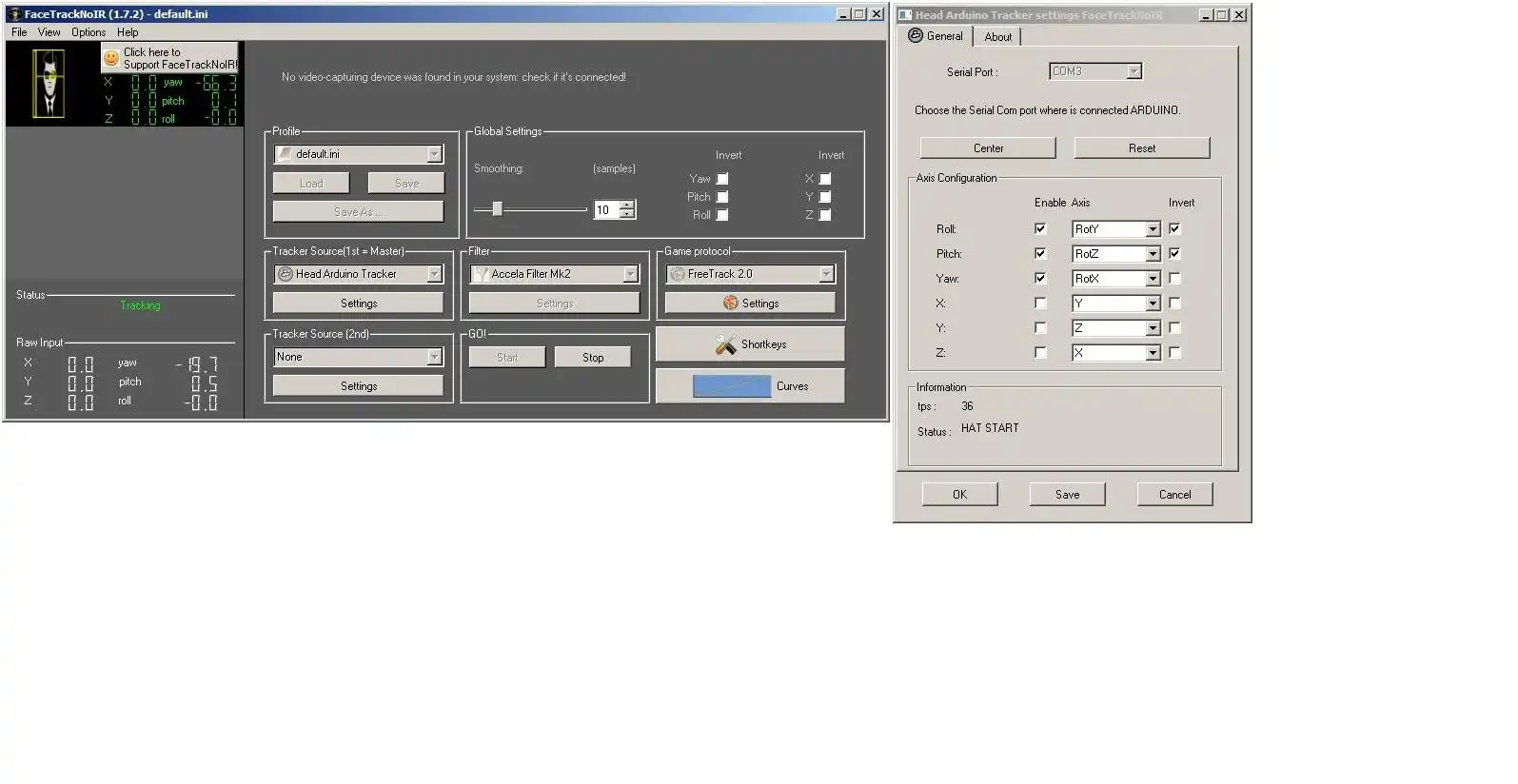Screen dimensions: 1518x784
Task: Click the Curves graph preview icon
Action: (732, 386)
